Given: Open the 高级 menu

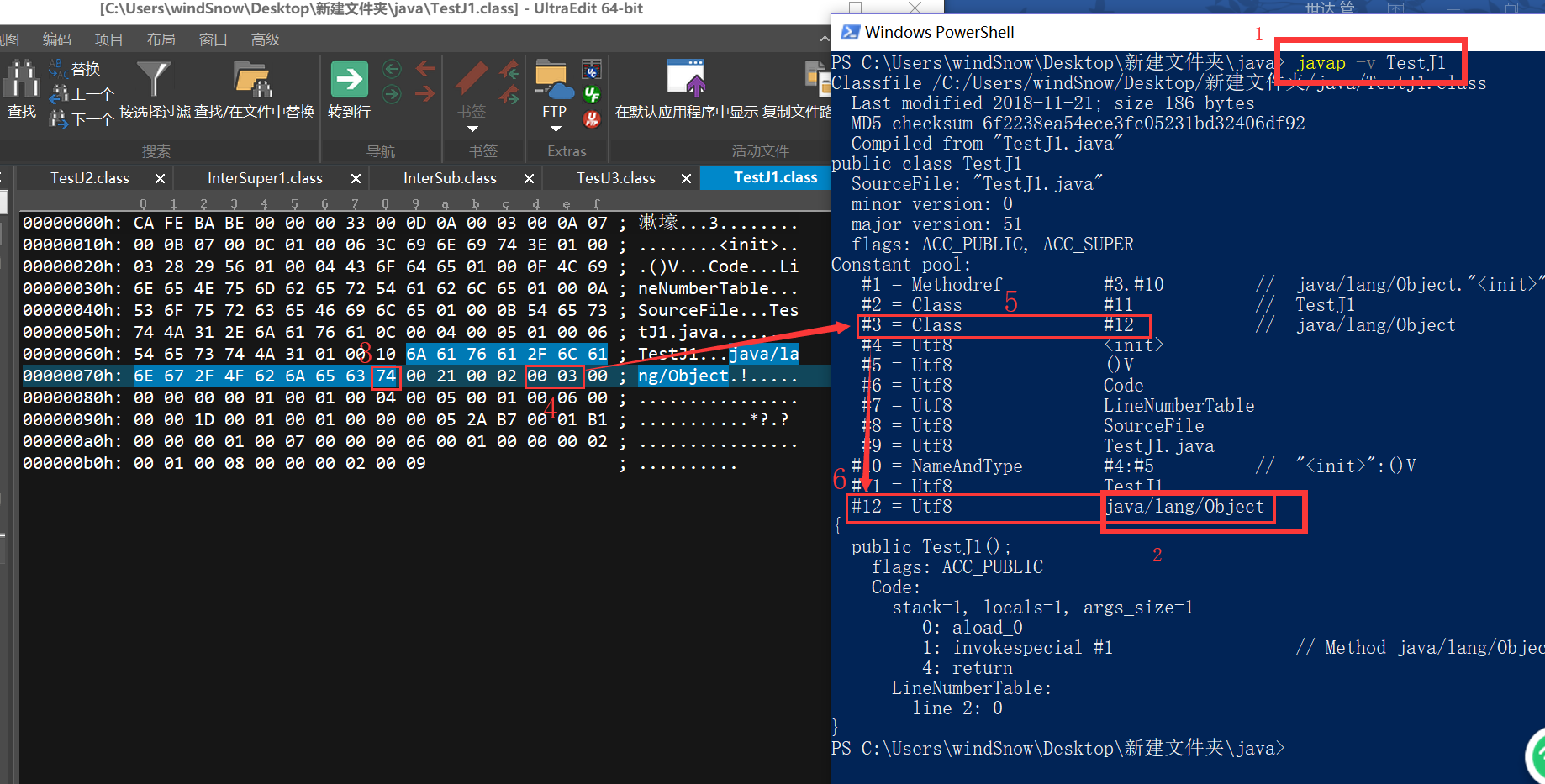Looking at the screenshot, I should (x=266, y=39).
